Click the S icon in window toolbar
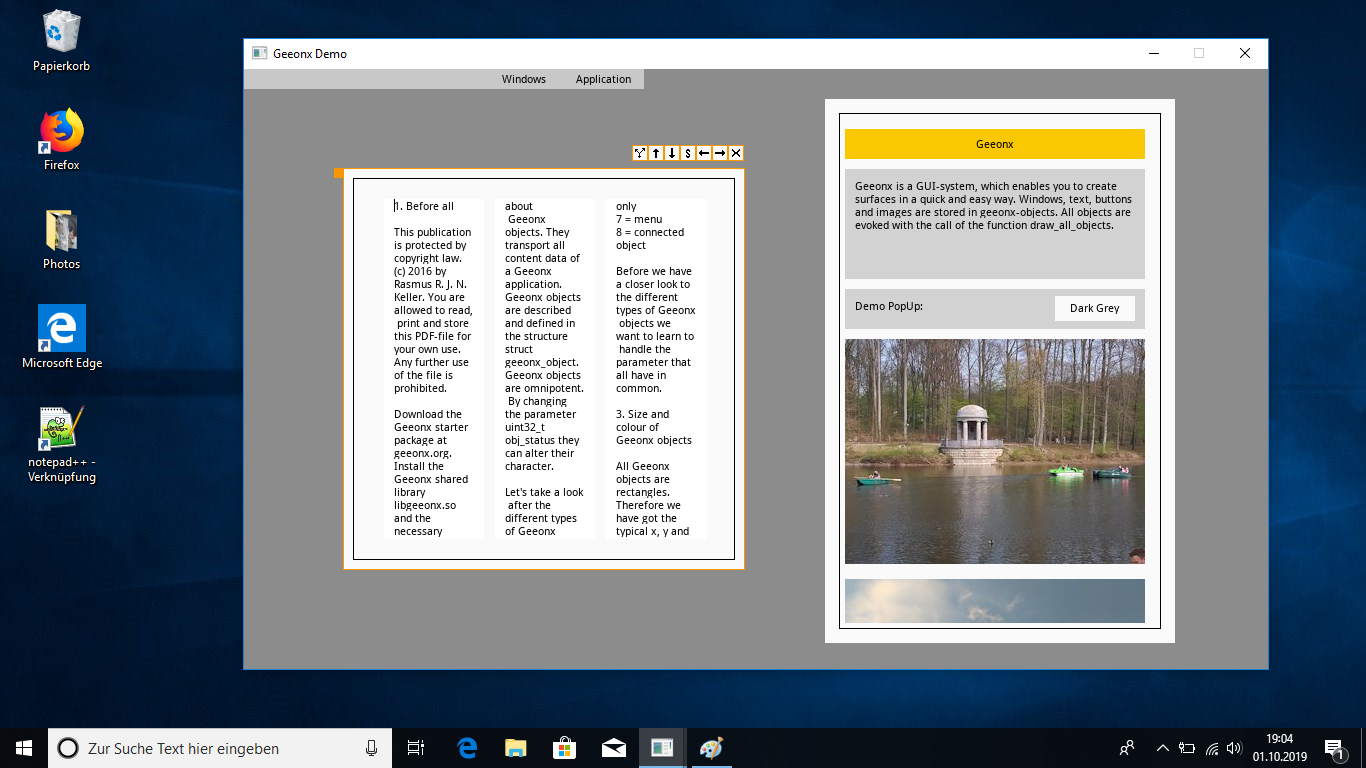Image resolution: width=1366 pixels, height=768 pixels. 688,153
